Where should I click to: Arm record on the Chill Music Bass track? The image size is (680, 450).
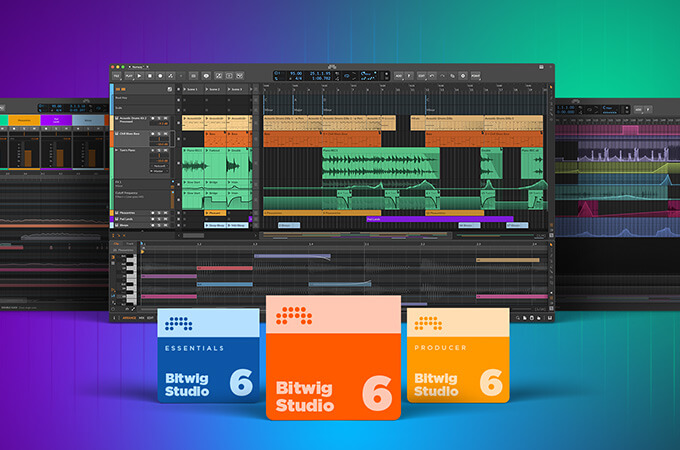(153, 134)
